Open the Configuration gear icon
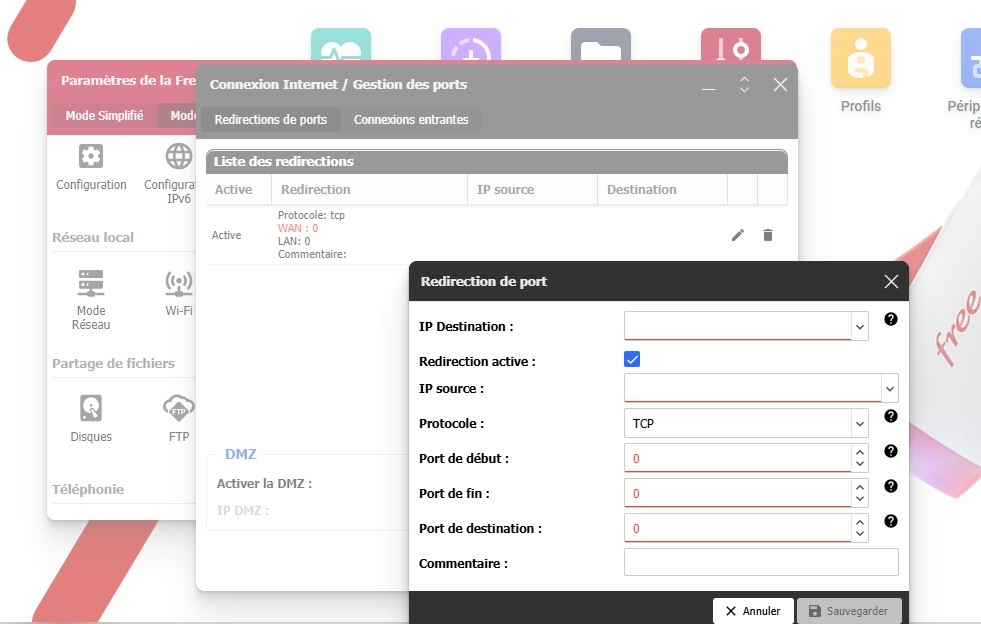 [91, 157]
